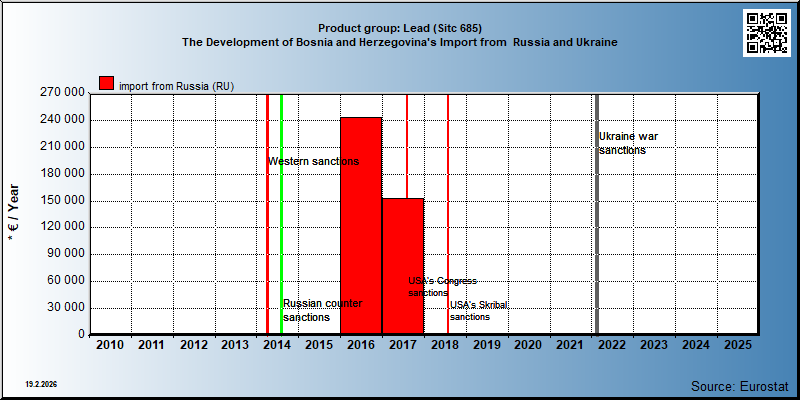Click the 2024 year label
The image size is (800, 400).
click(x=695, y=345)
